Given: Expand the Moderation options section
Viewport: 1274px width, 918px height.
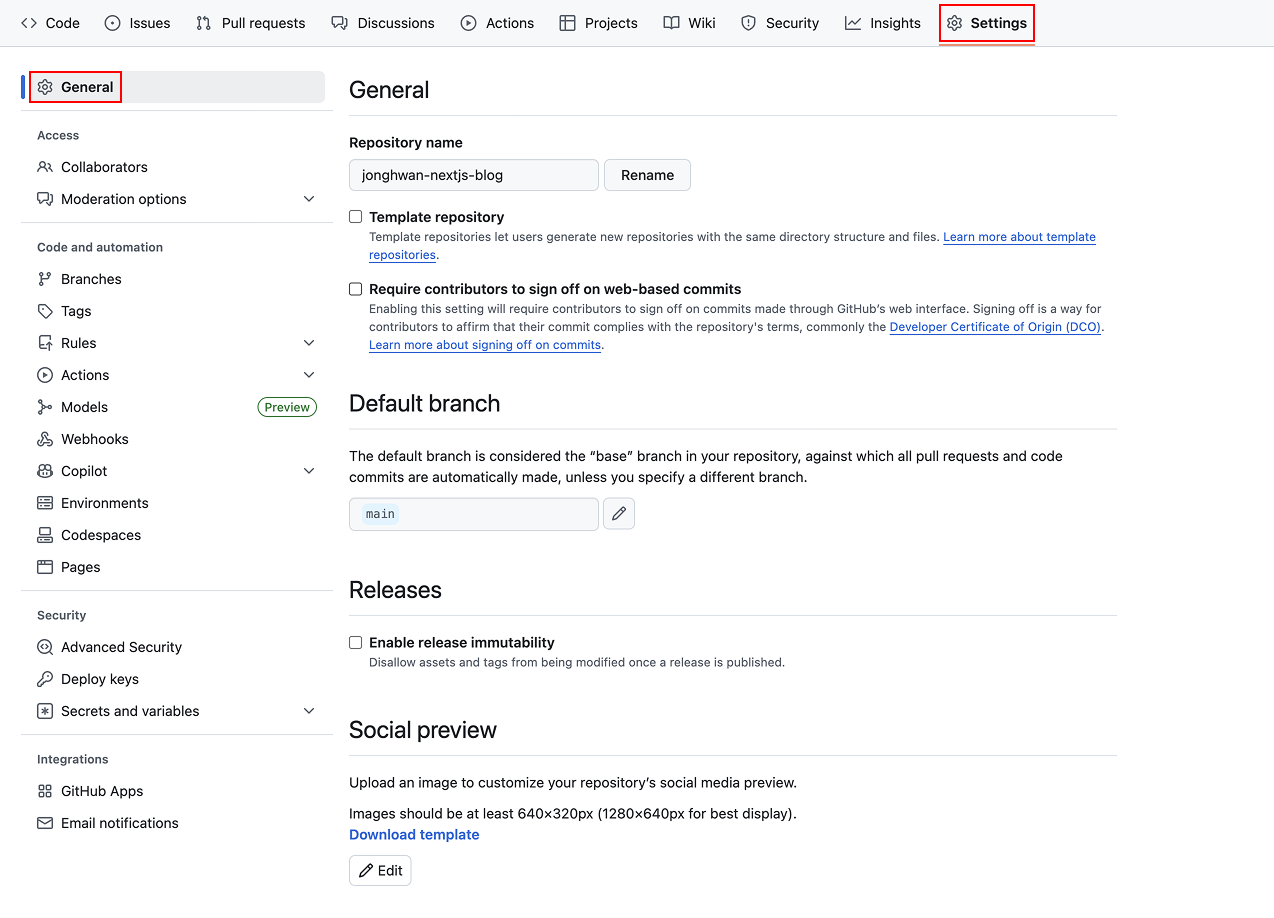Looking at the screenshot, I should click(309, 199).
